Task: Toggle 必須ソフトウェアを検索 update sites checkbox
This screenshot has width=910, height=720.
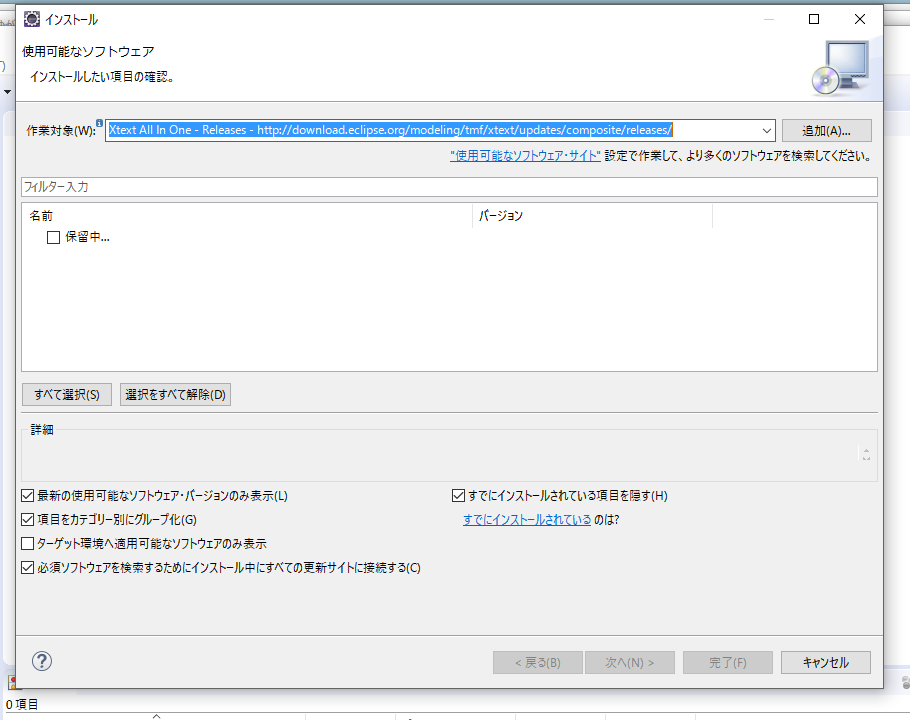Action: pos(28,568)
